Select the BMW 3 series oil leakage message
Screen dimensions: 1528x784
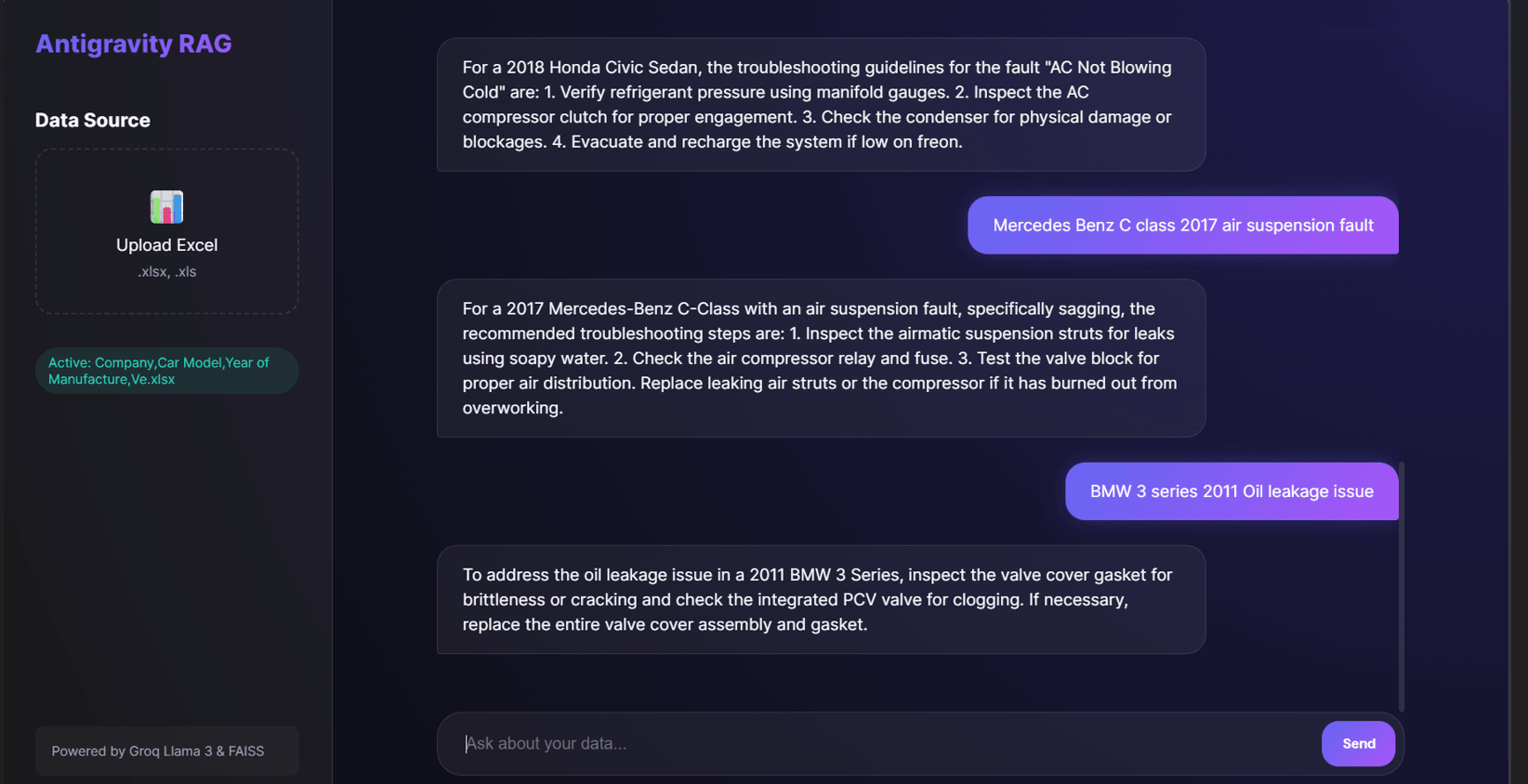1232,491
